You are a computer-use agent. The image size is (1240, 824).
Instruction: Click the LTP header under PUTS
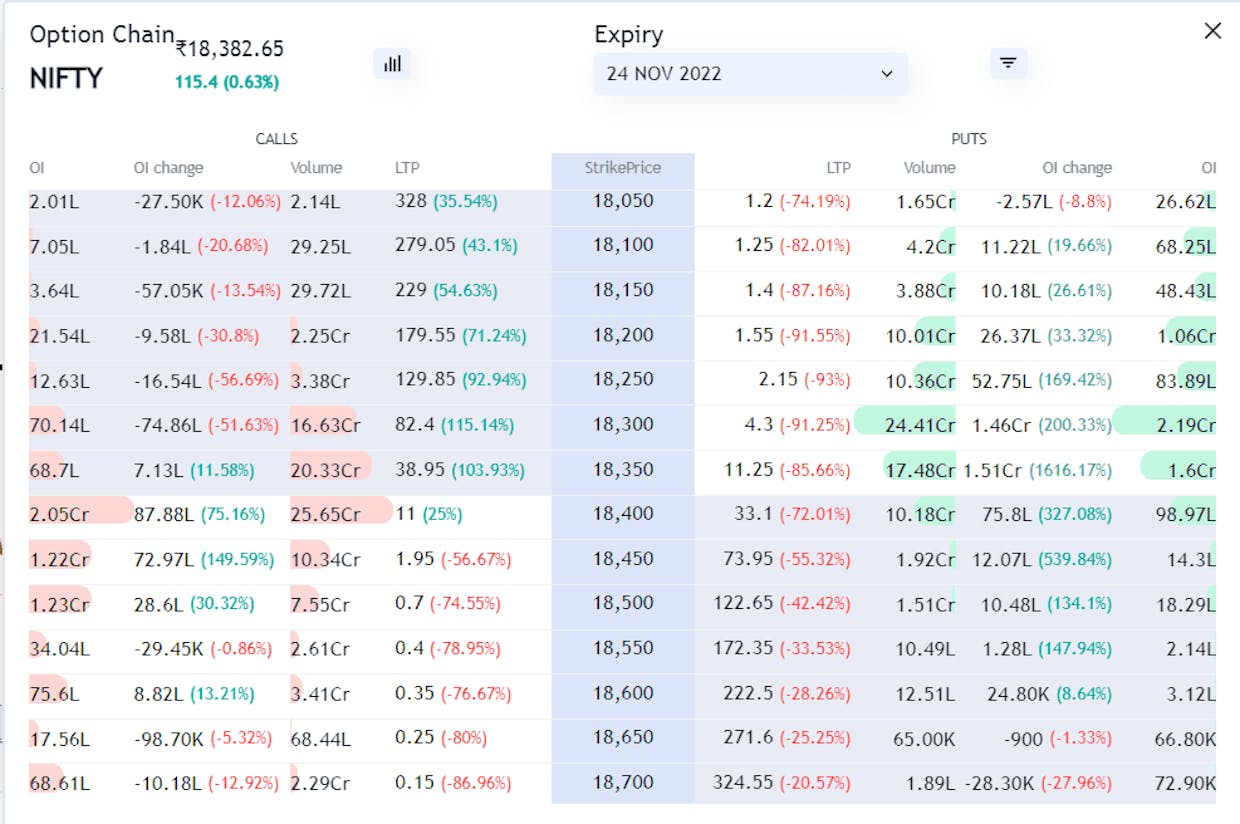point(838,168)
